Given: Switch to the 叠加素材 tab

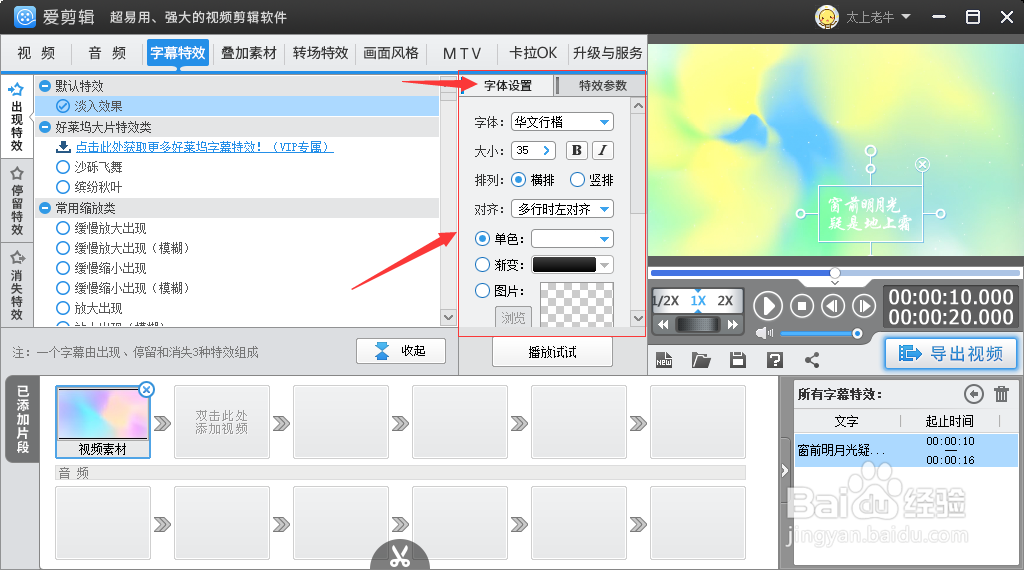Looking at the screenshot, I should (249, 53).
